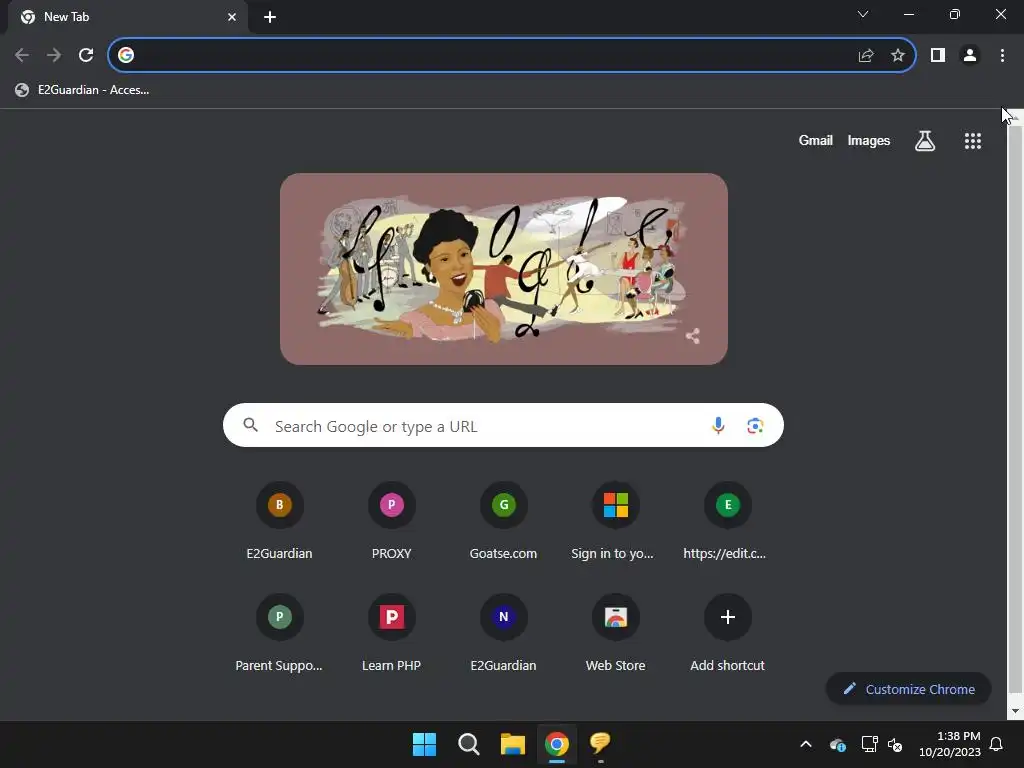Image resolution: width=1024 pixels, height=768 pixels.
Task: Close the New Tab tab
Action: click(x=232, y=17)
